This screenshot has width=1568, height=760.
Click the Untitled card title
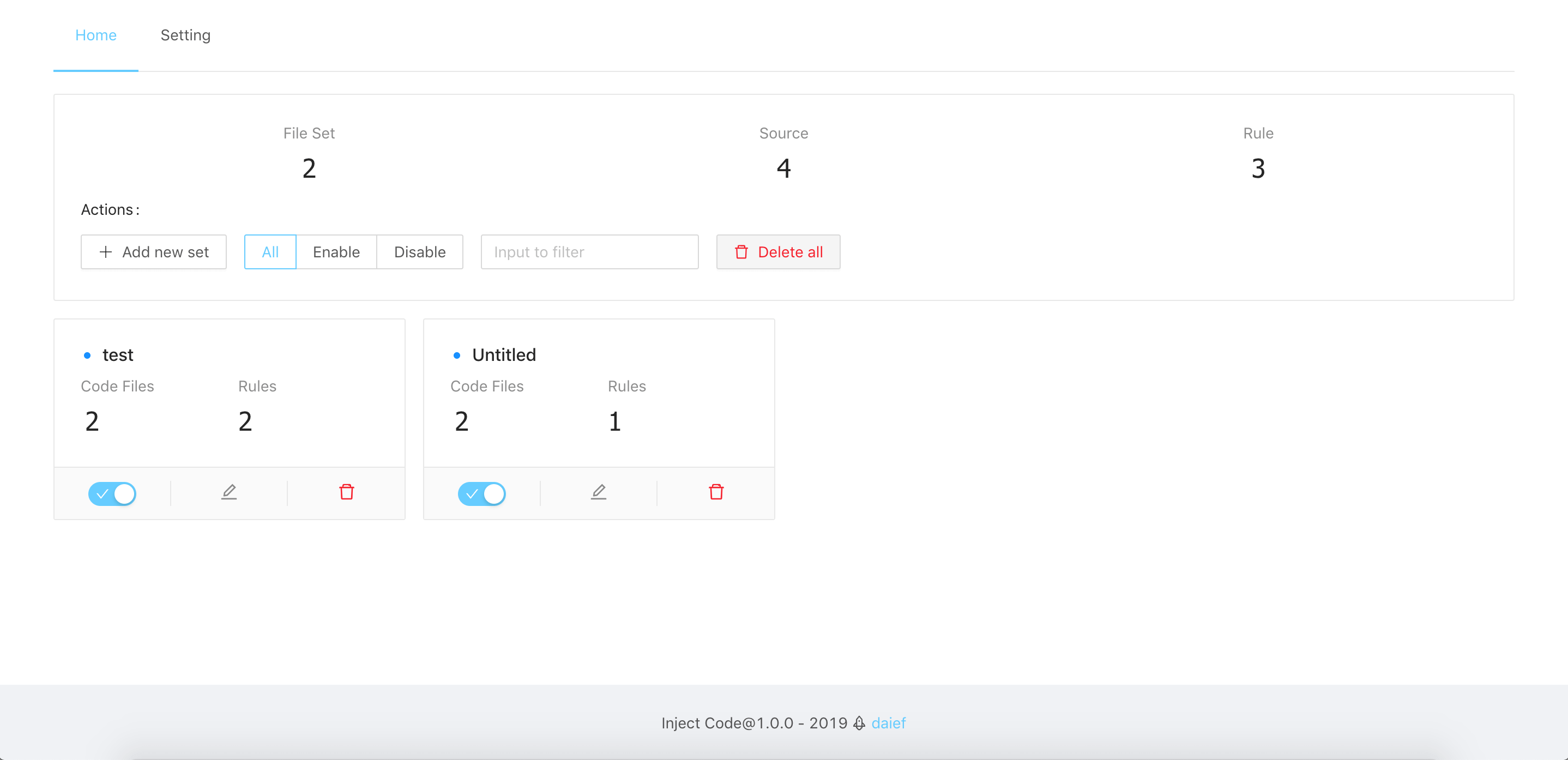tap(503, 355)
